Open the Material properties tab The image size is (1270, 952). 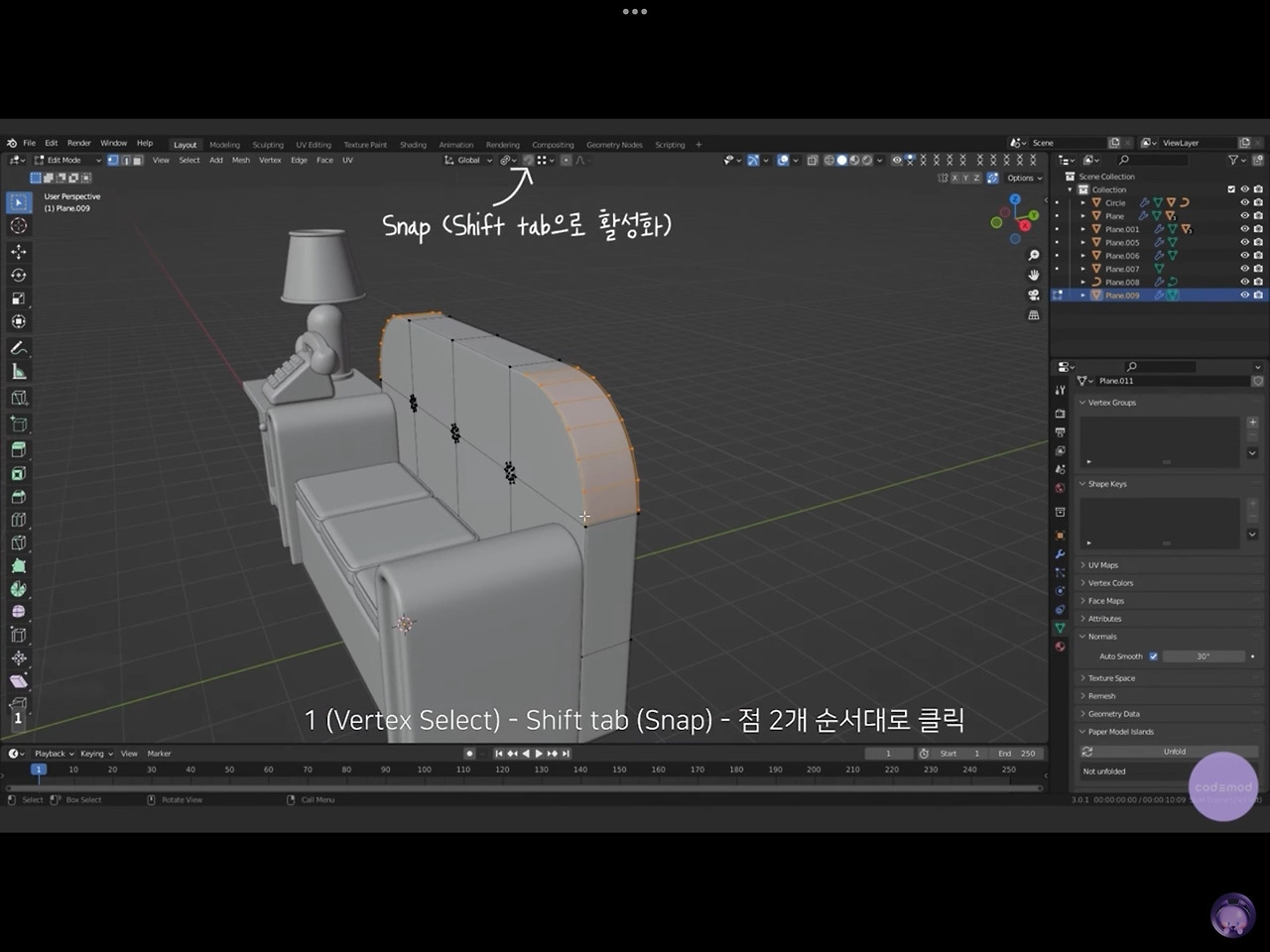[1060, 647]
